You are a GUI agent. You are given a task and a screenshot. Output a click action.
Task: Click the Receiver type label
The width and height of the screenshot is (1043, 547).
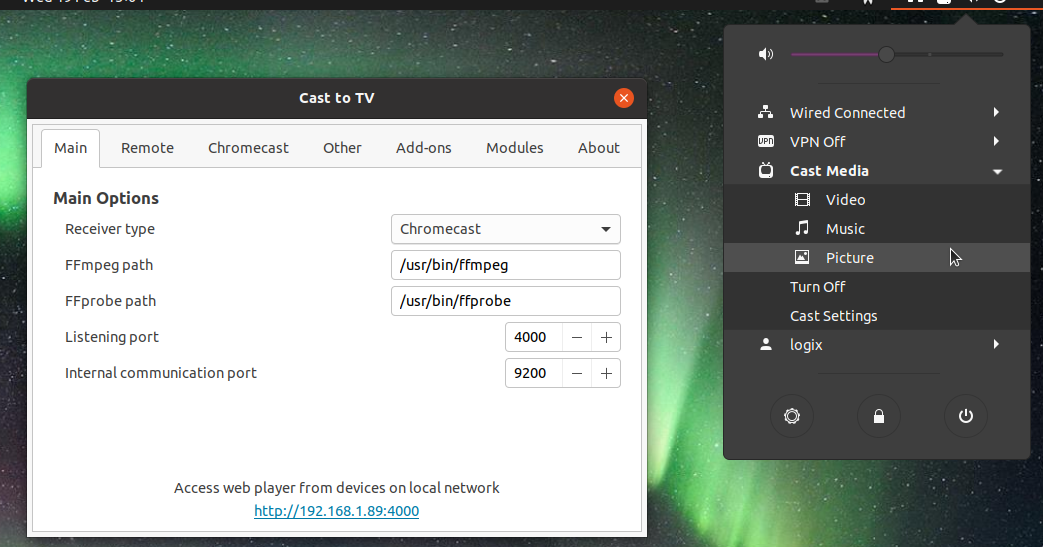pyautogui.click(x=110, y=229)
